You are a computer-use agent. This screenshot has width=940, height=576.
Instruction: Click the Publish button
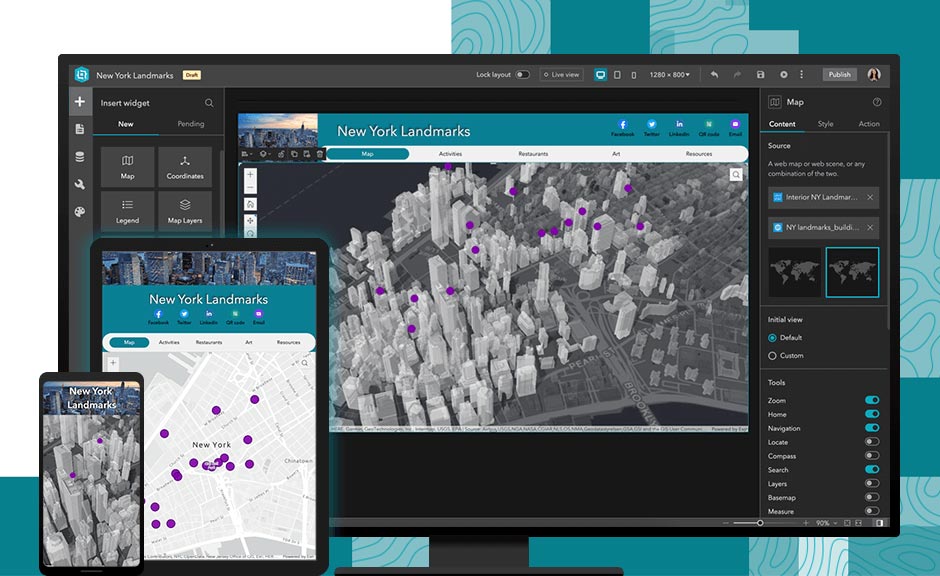pos(839,75)
